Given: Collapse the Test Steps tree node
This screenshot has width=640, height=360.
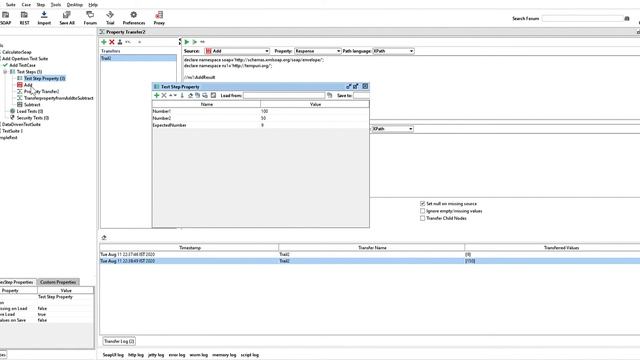Looking at the screenshot, I should 5,72.
